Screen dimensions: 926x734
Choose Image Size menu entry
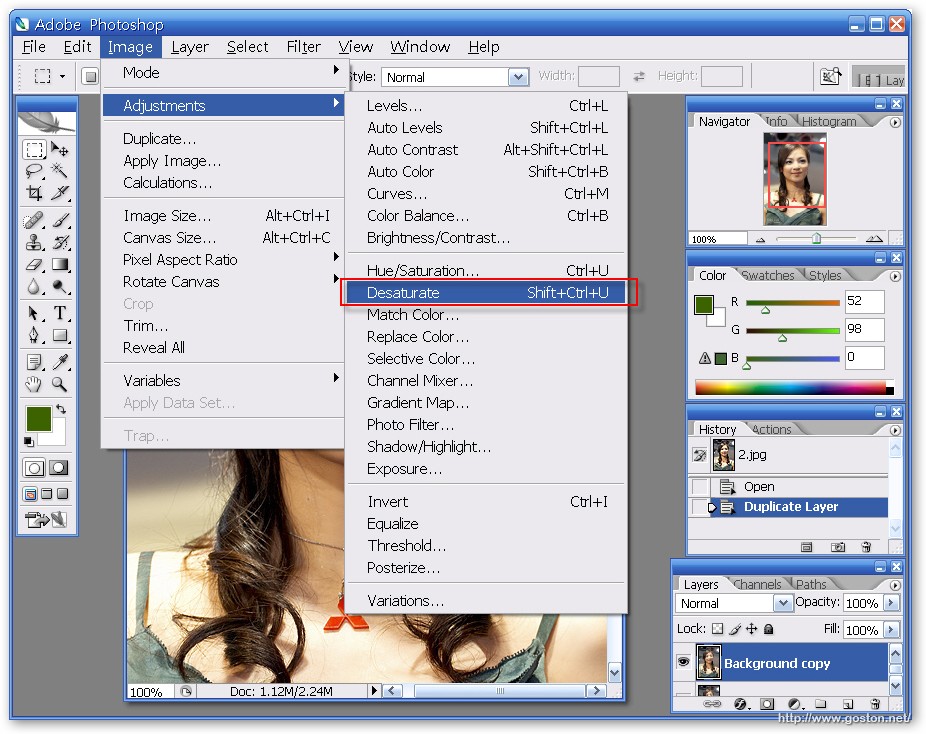point(223,216)
